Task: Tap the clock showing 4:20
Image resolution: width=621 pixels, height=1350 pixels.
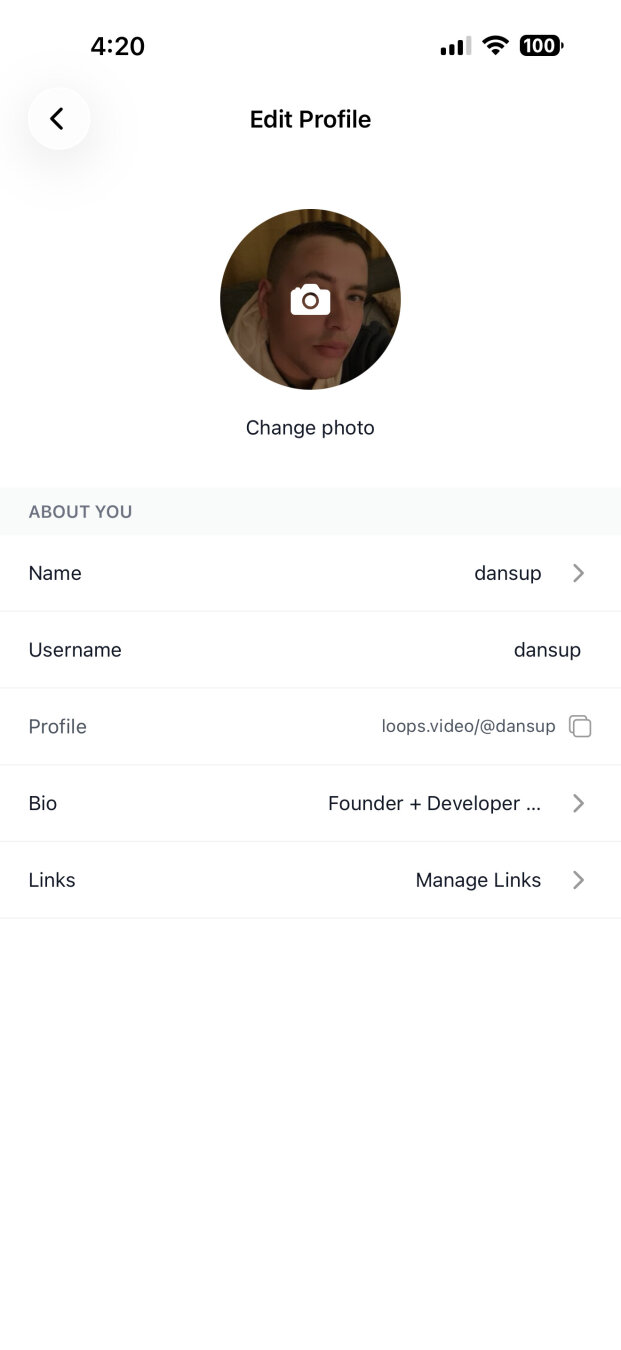Action: [118, 46]
